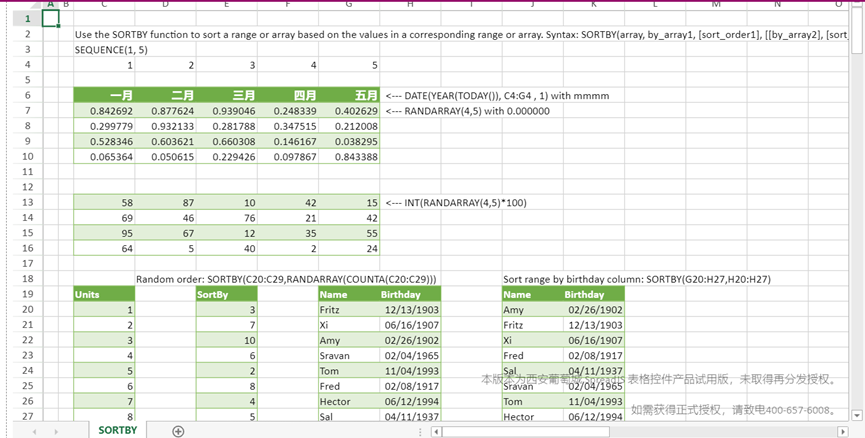Viewport: 865px width, 438px height.
Task: Click the DATE(YEAR(TODAY()) note text
Action: pos(497,95)
